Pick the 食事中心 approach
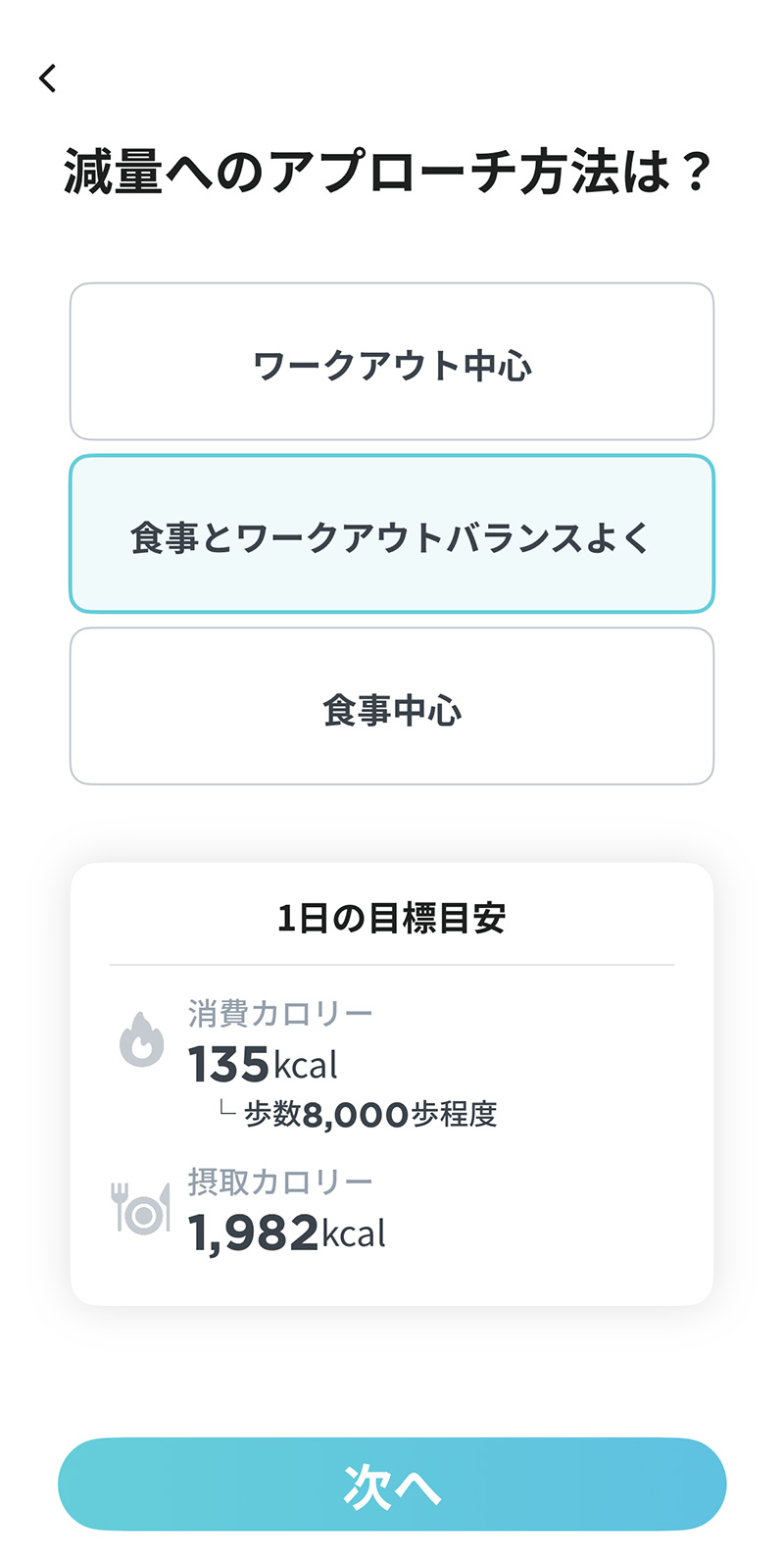Image resolution: width=784 pixels, height=1560 pixels. coord(392,707)
